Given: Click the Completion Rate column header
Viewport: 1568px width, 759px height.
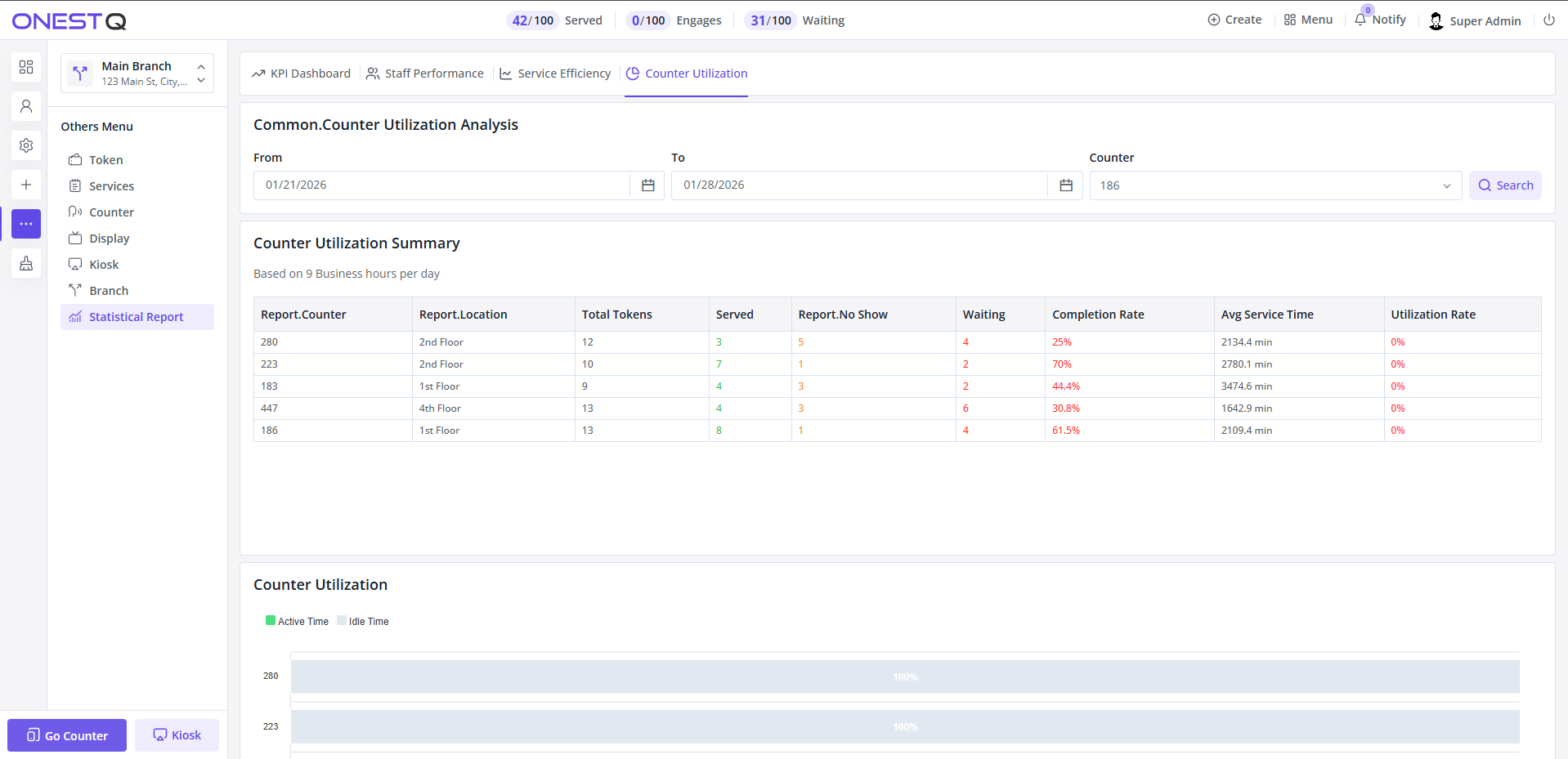Looking at the screenshot, I should [1130, 315].
